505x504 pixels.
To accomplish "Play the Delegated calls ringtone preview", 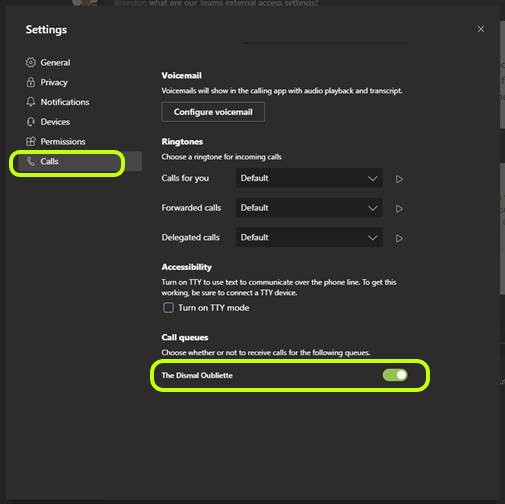I will click(x=399, y=238).
